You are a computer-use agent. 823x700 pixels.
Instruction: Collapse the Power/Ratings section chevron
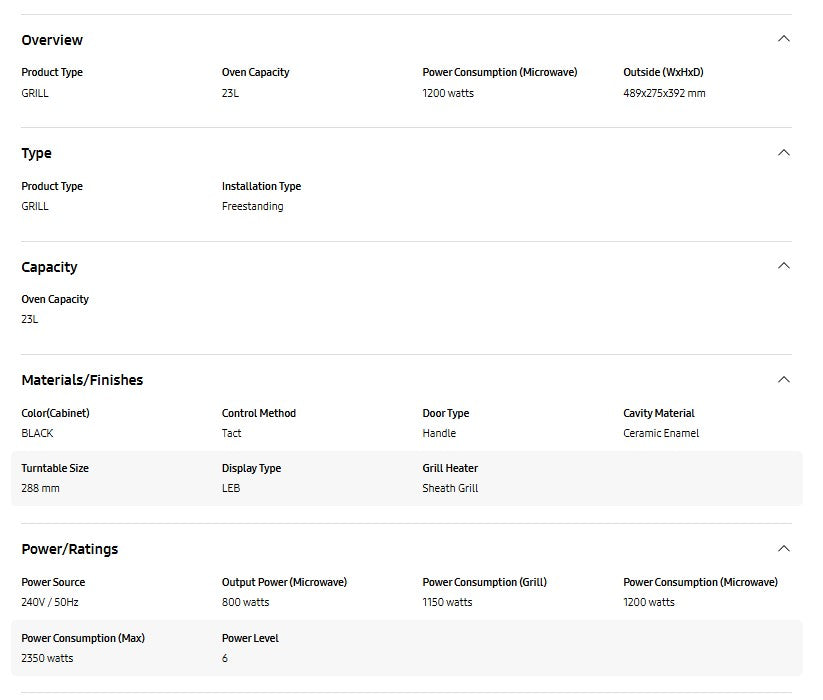pyautogui.click(x=783, y=549)
